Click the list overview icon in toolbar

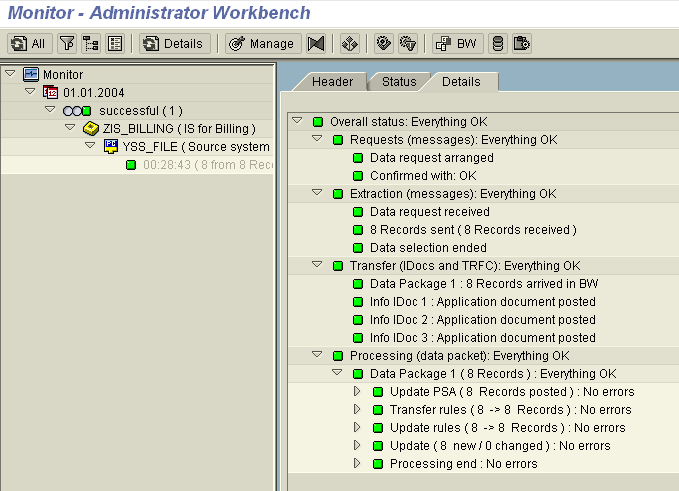click(115, 44)
